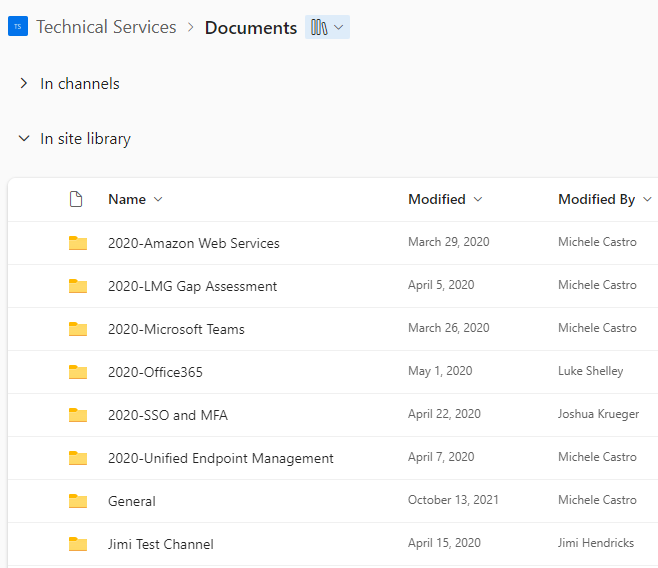
Task: Open the 2020-Unified Endpoint Management folder
Action: [x=221, y=459]
